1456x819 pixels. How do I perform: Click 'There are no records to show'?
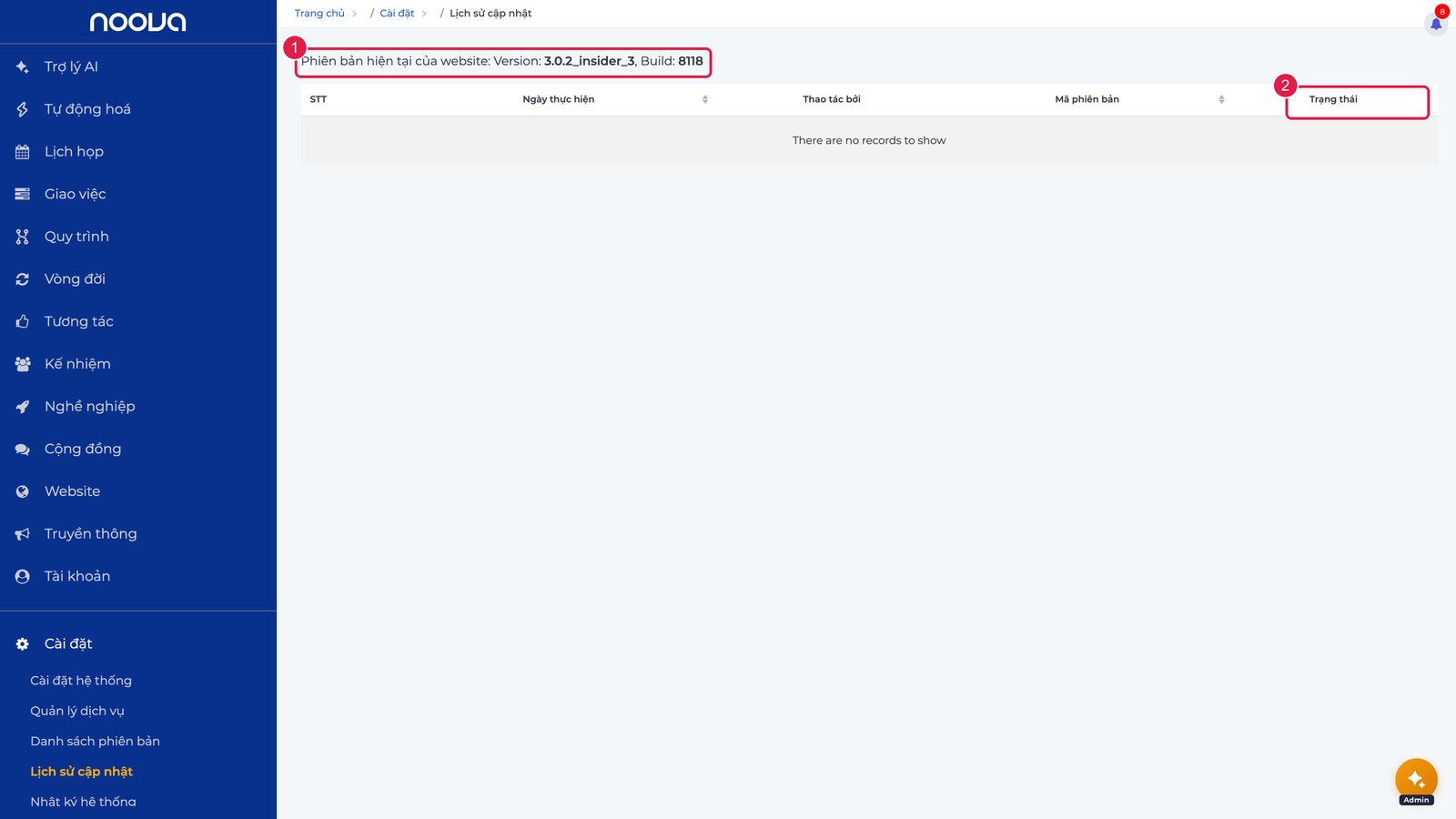[x=869, y=140]
